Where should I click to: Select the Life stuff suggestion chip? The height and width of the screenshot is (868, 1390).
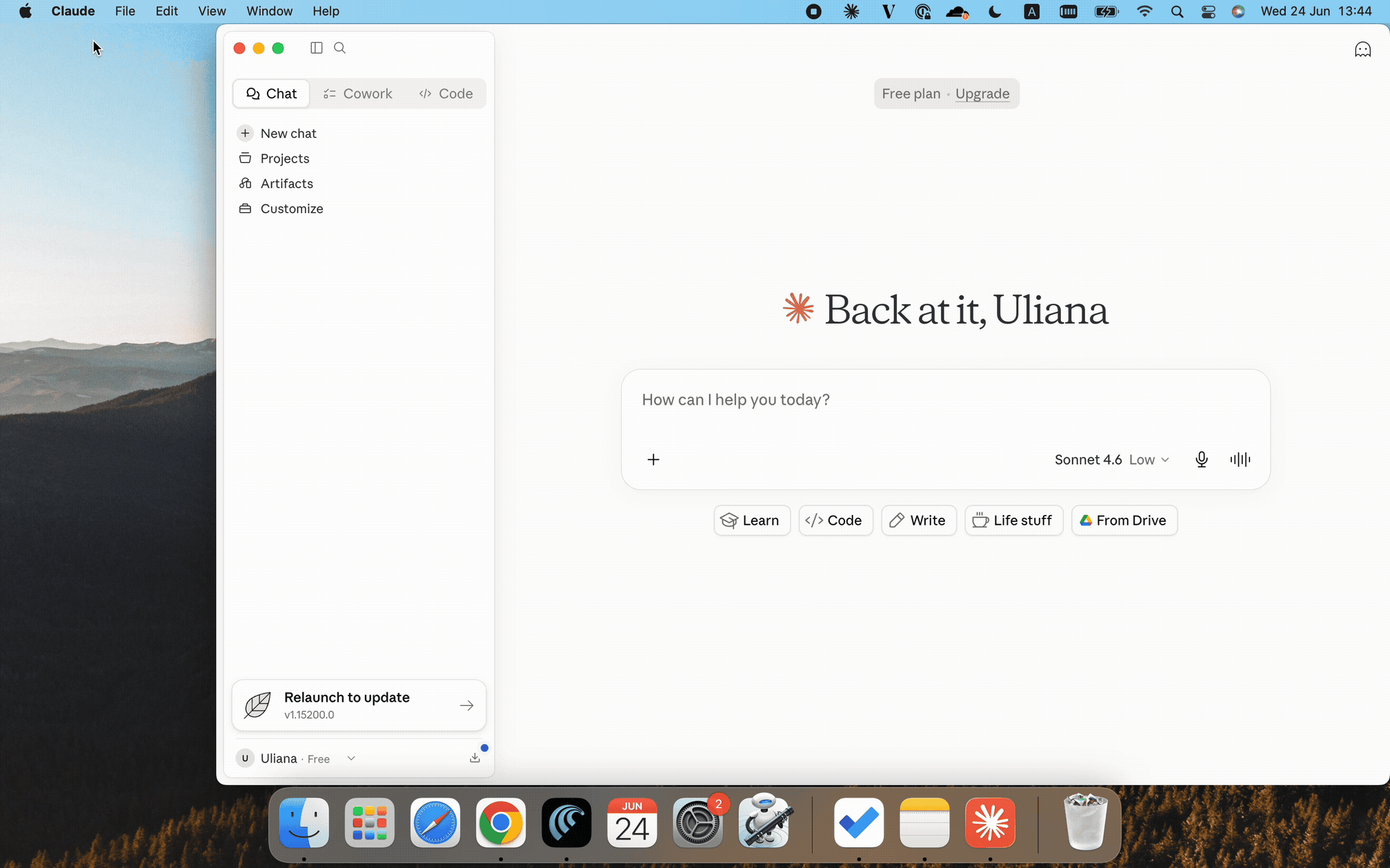tap(1013, 521)
